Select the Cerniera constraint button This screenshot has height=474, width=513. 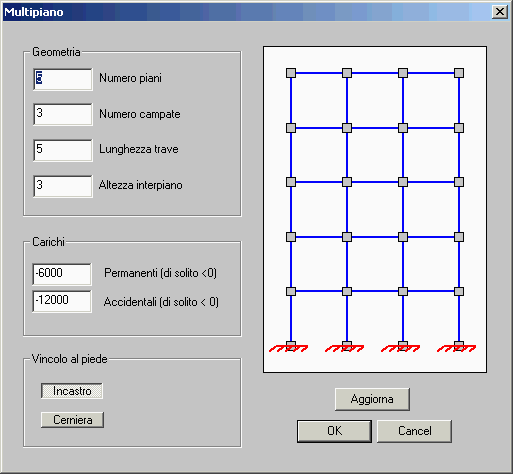pyautogui.click(x=72, y=420)
